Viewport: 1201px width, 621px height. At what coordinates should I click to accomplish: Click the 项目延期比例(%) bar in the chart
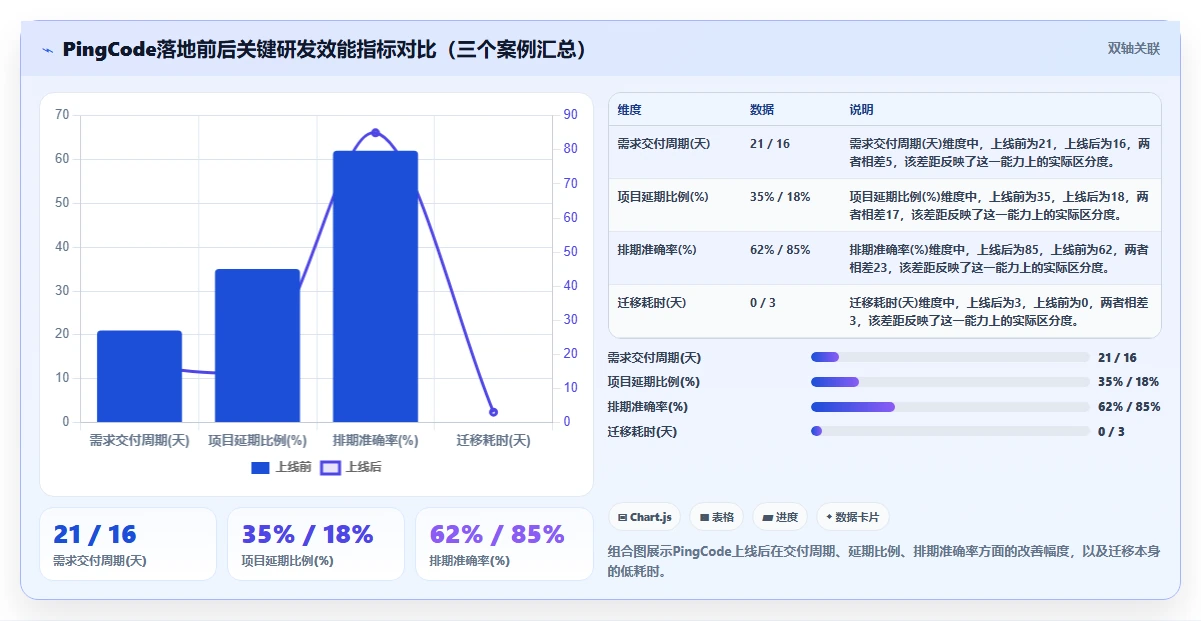(257, 345)
